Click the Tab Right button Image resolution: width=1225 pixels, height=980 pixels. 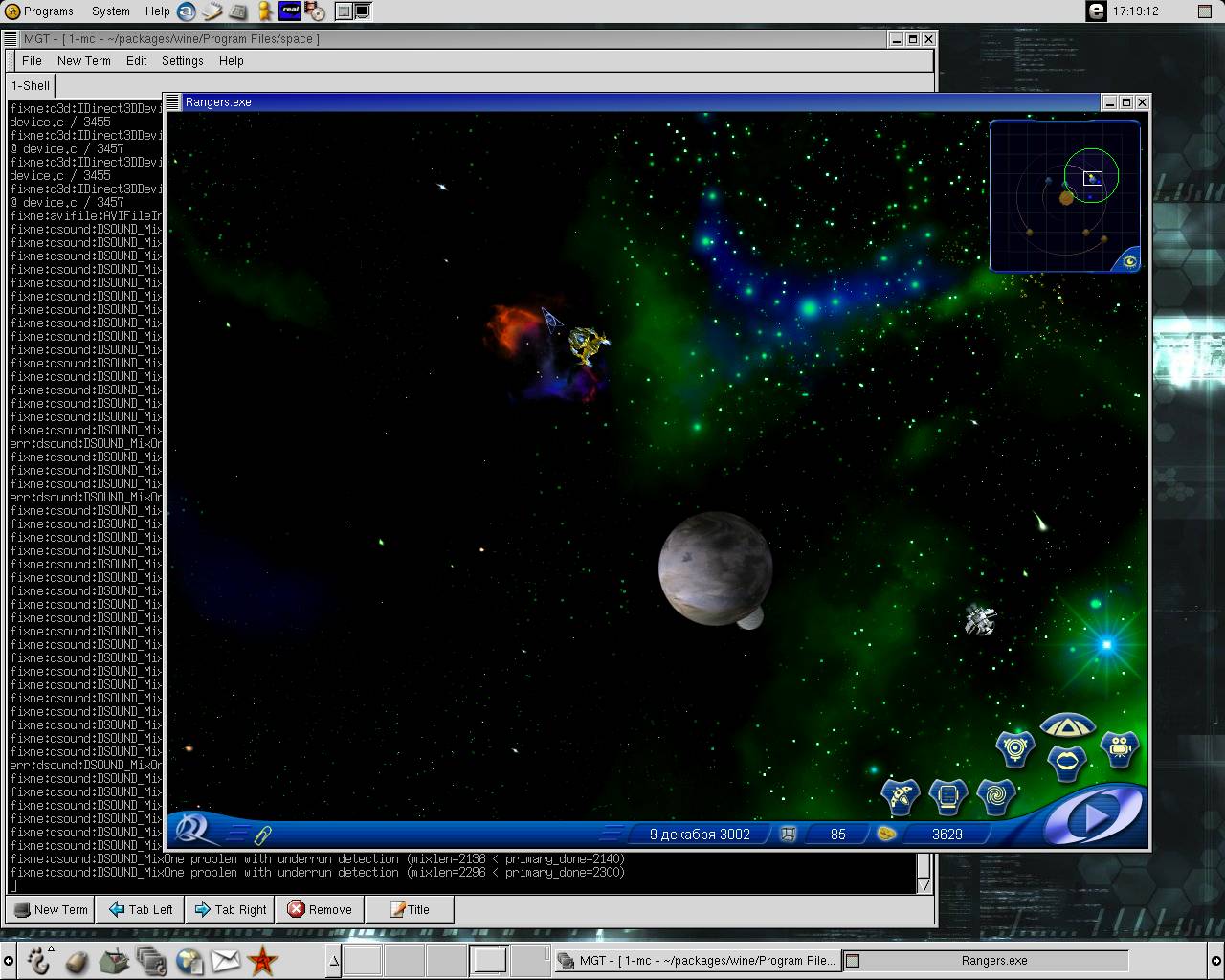(230, 909)
